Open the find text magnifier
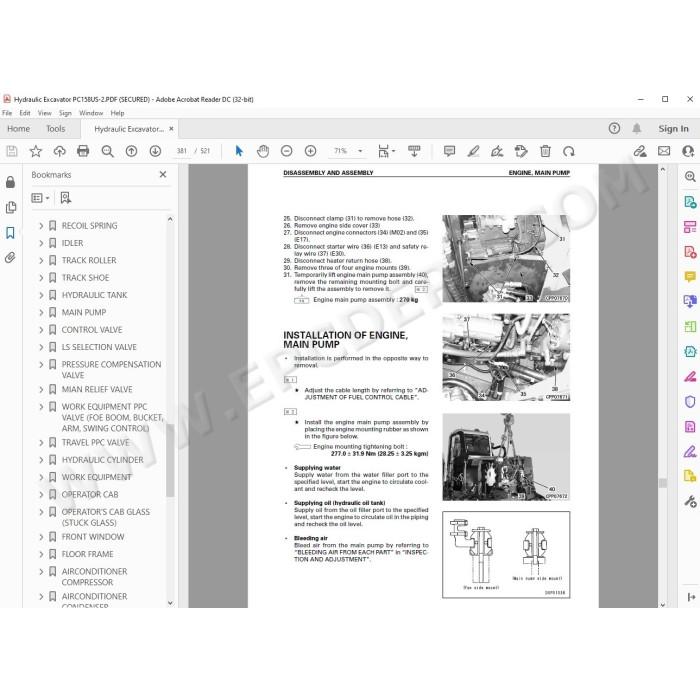 click(107, 151)
